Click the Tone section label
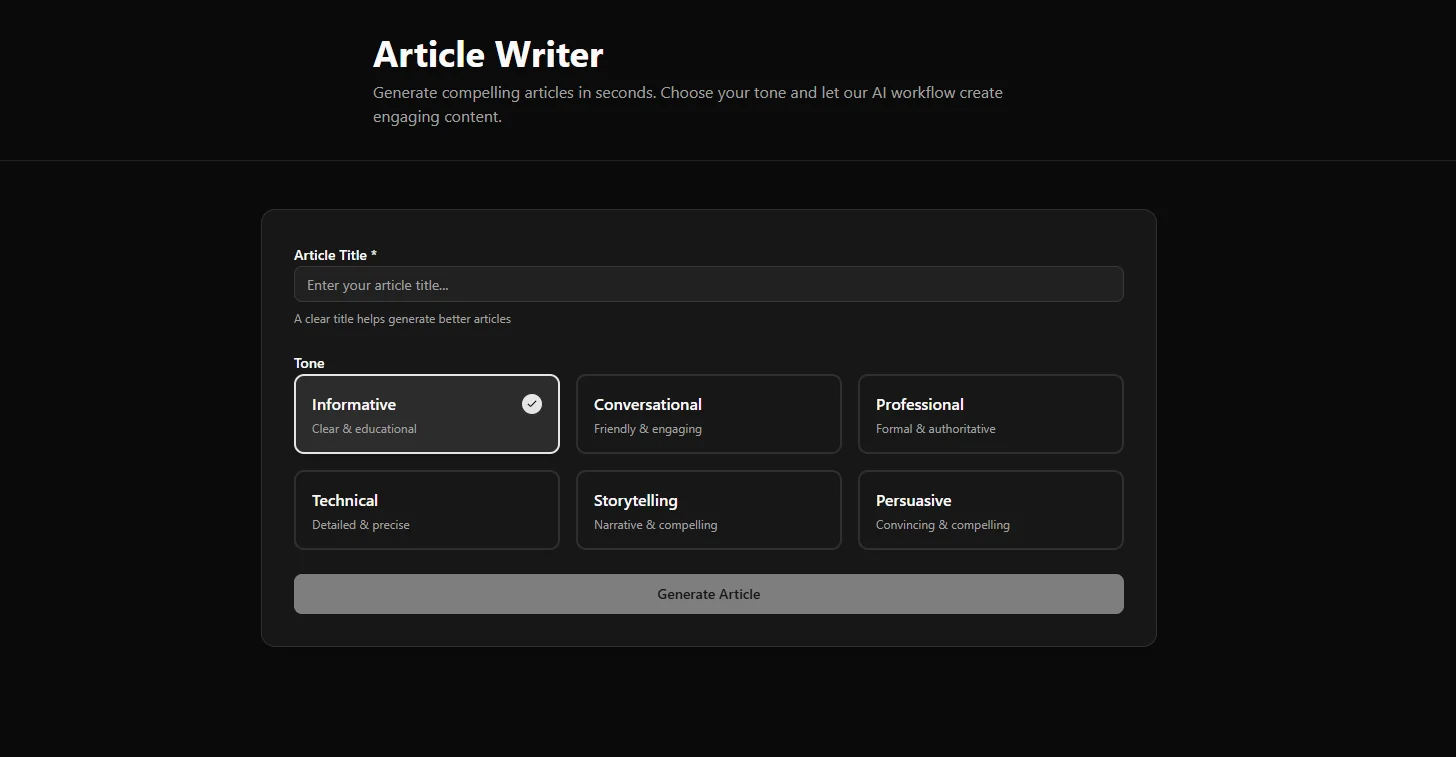 [309, 363]
